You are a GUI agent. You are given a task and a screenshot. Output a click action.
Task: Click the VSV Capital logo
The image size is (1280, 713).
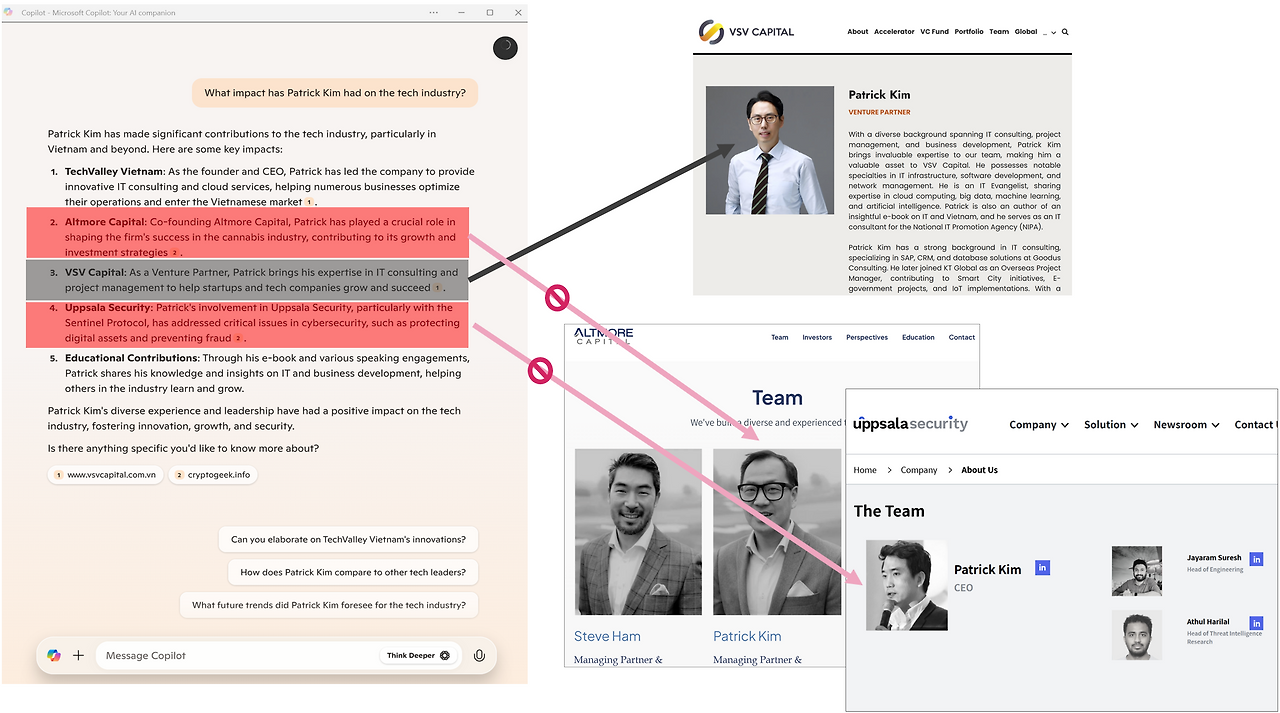[x=746, y=32]
